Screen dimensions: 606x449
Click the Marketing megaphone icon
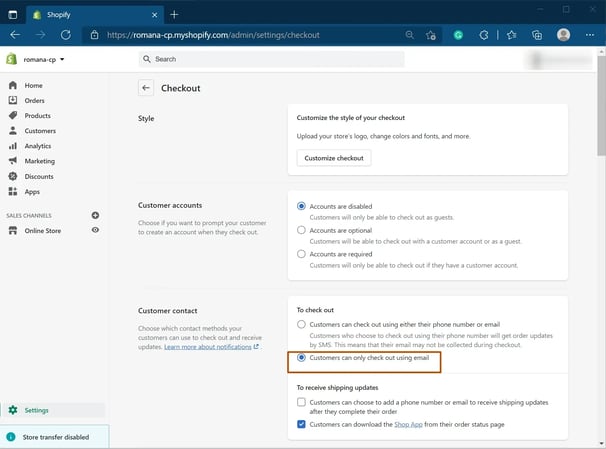click(x=13, y=161)
